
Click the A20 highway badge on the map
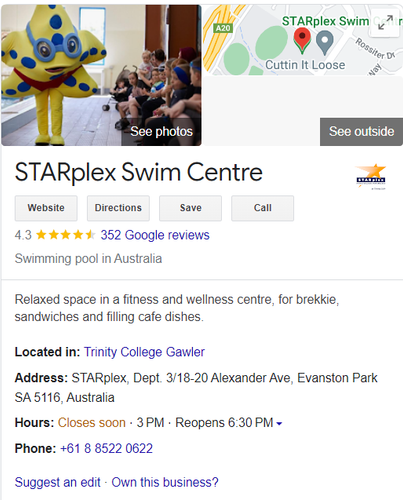(223, 28)
